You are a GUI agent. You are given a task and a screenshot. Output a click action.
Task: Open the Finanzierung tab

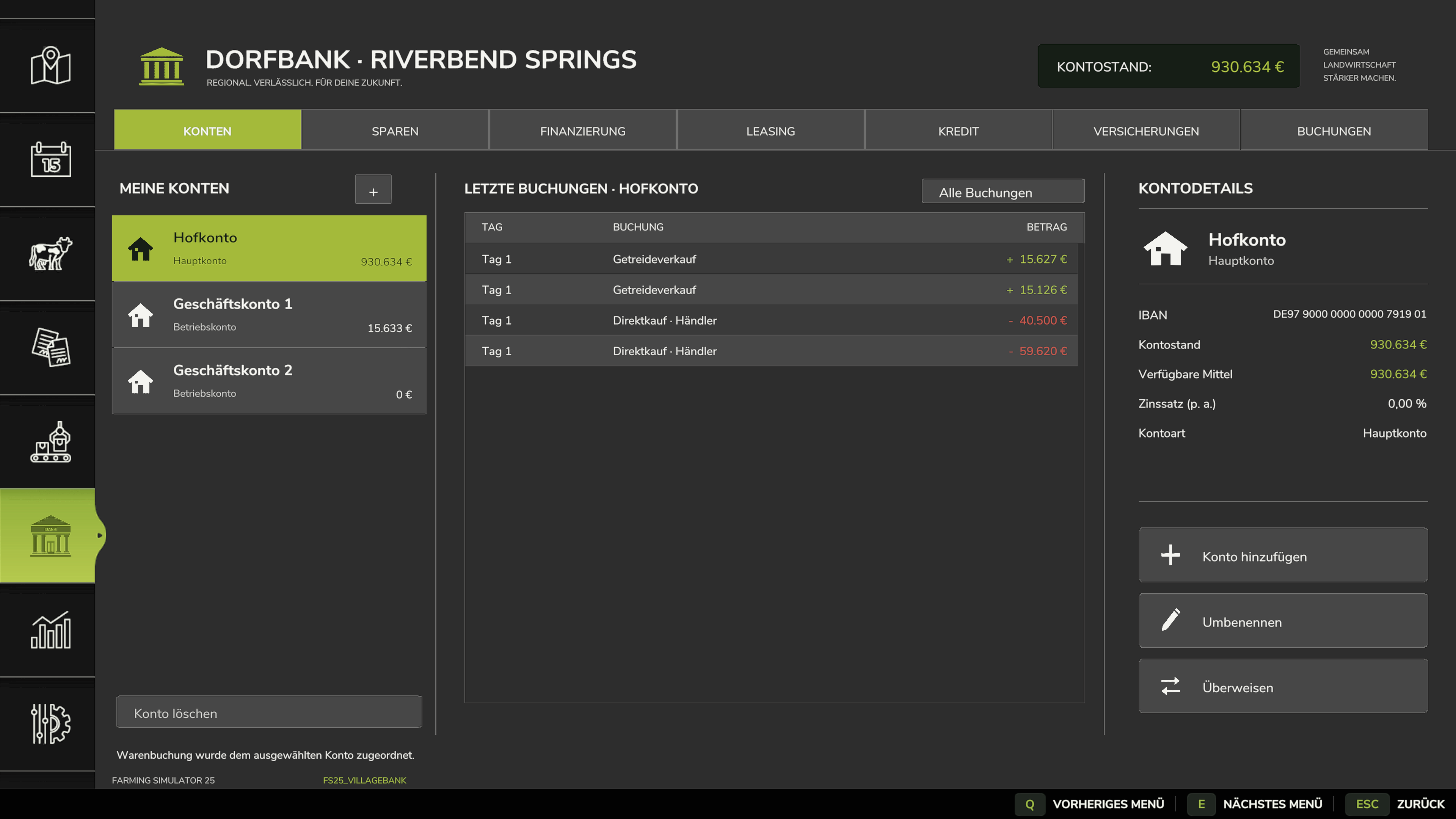coord(583,129)
